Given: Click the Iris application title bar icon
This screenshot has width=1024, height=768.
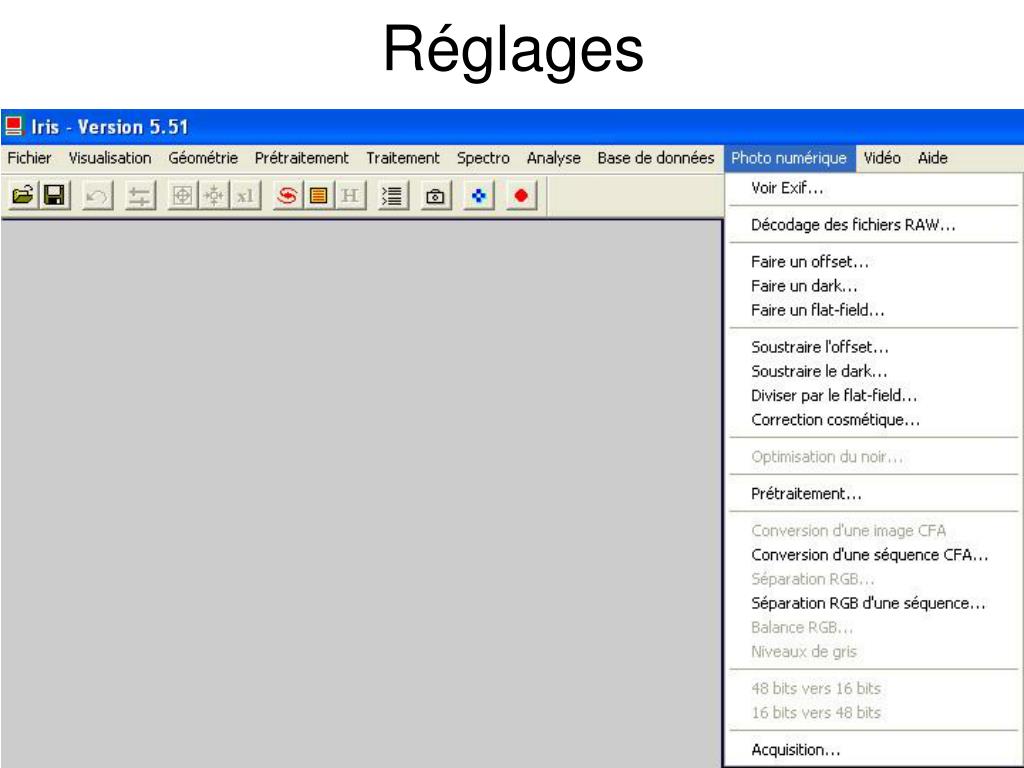Looking at the screenshot, I should [x=14, y=126].
